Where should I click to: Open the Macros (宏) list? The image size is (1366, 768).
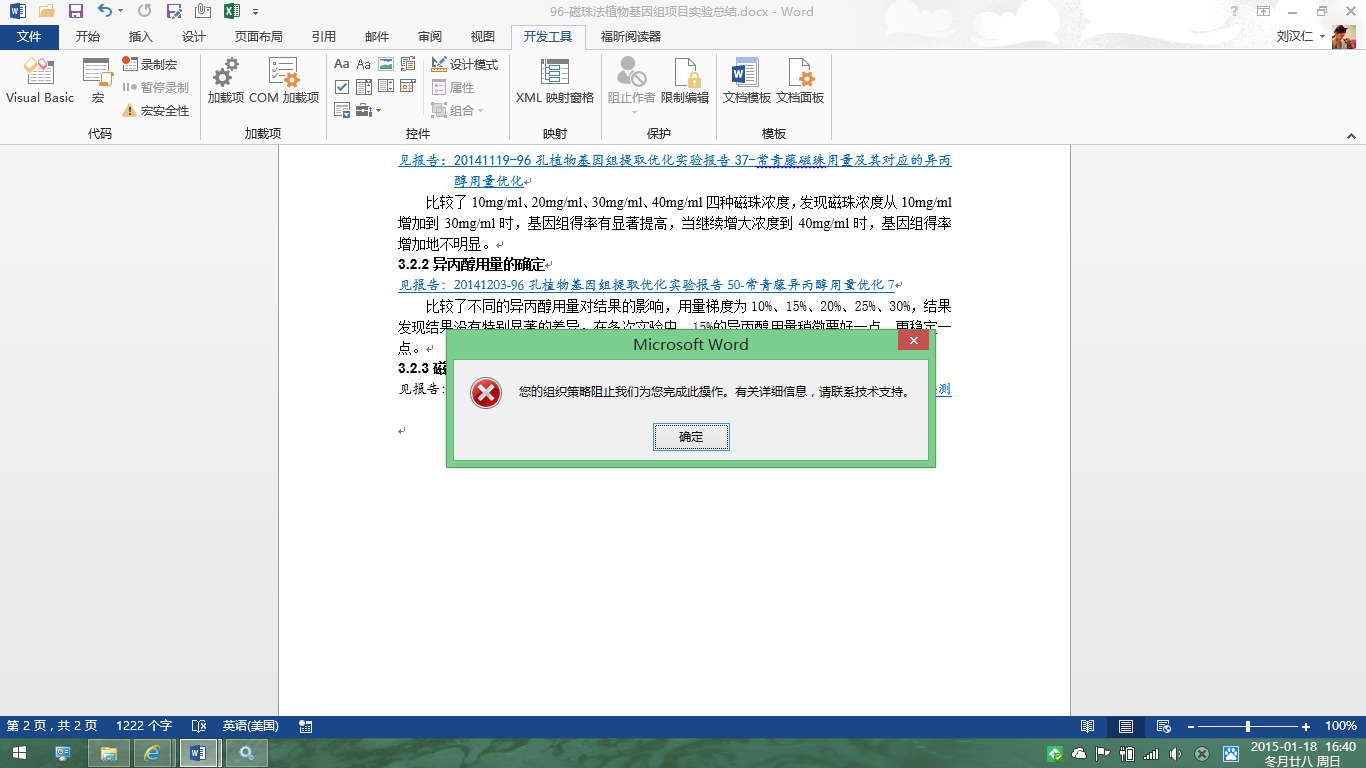pyautogui.click(x=98, y=81)
